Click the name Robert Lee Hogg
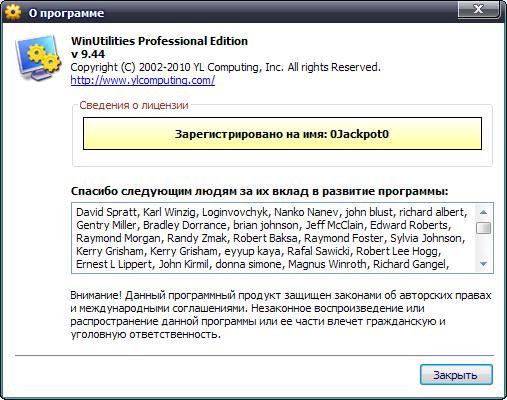 (x=397, y=251)
